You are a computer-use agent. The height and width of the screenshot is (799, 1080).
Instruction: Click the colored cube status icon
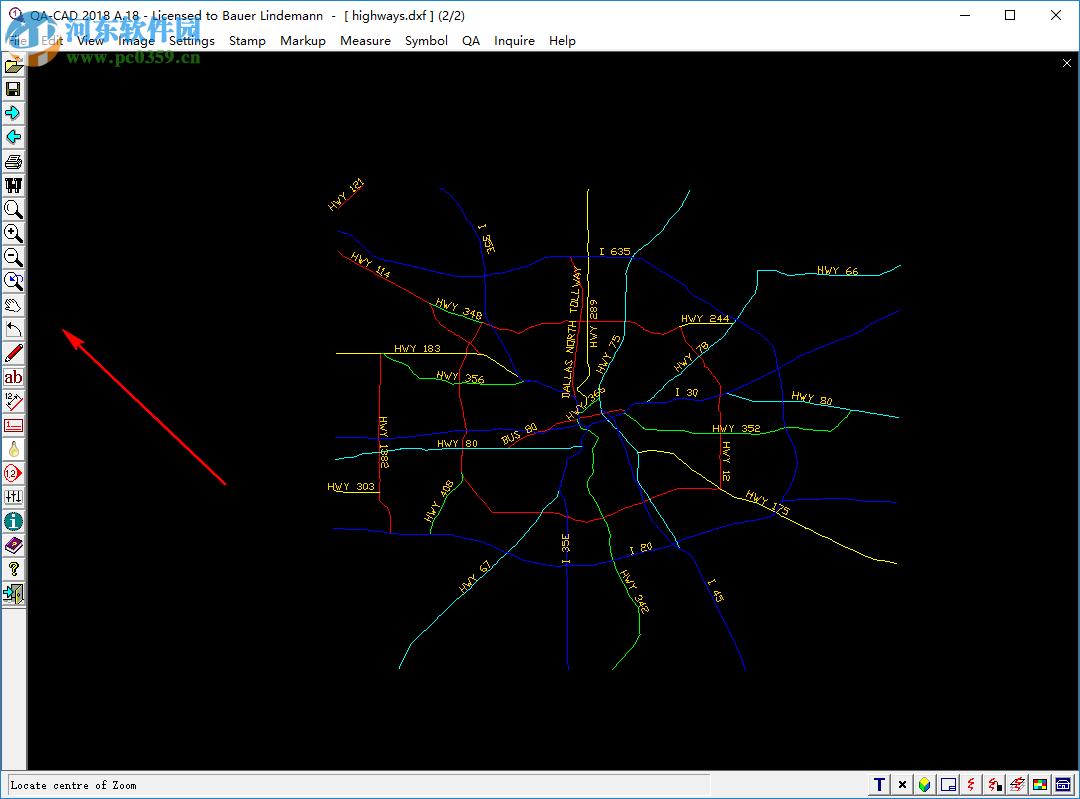[925, 785]
